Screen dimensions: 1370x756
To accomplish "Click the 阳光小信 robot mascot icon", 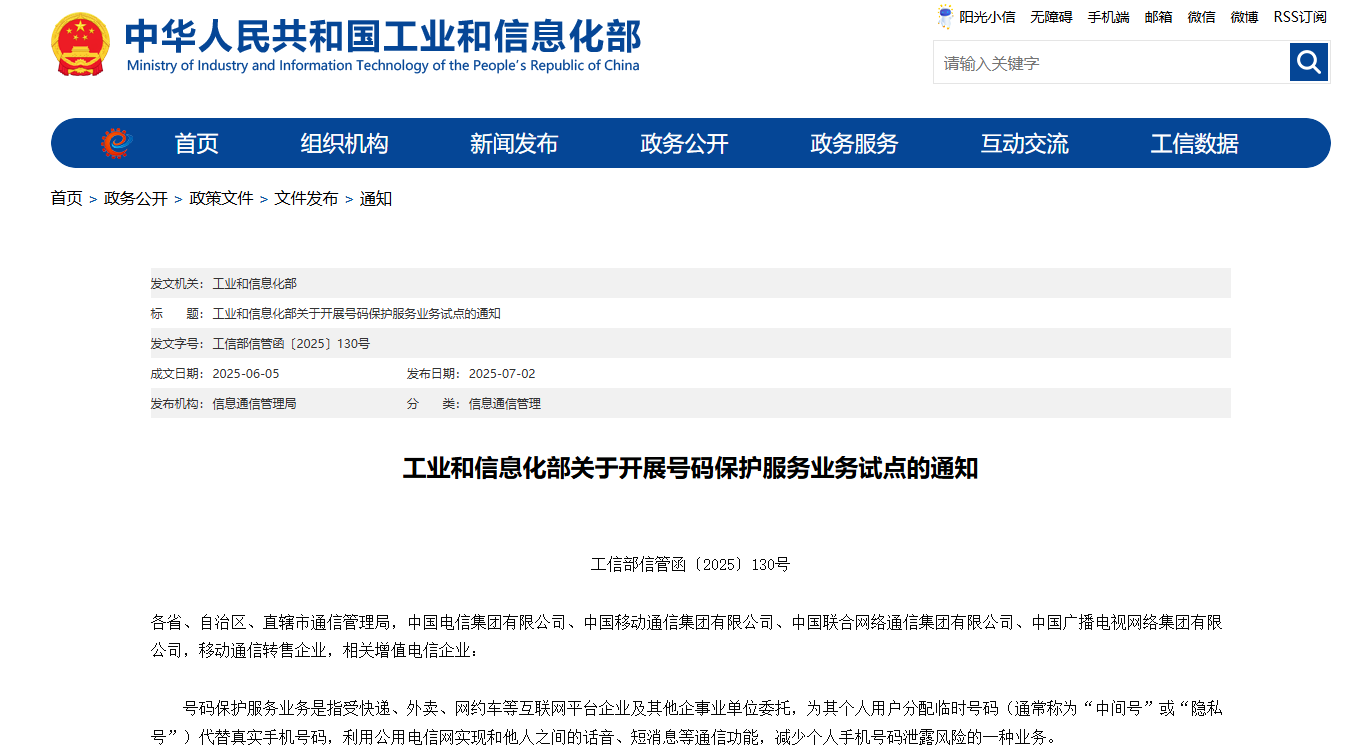I will click(945, 16).
